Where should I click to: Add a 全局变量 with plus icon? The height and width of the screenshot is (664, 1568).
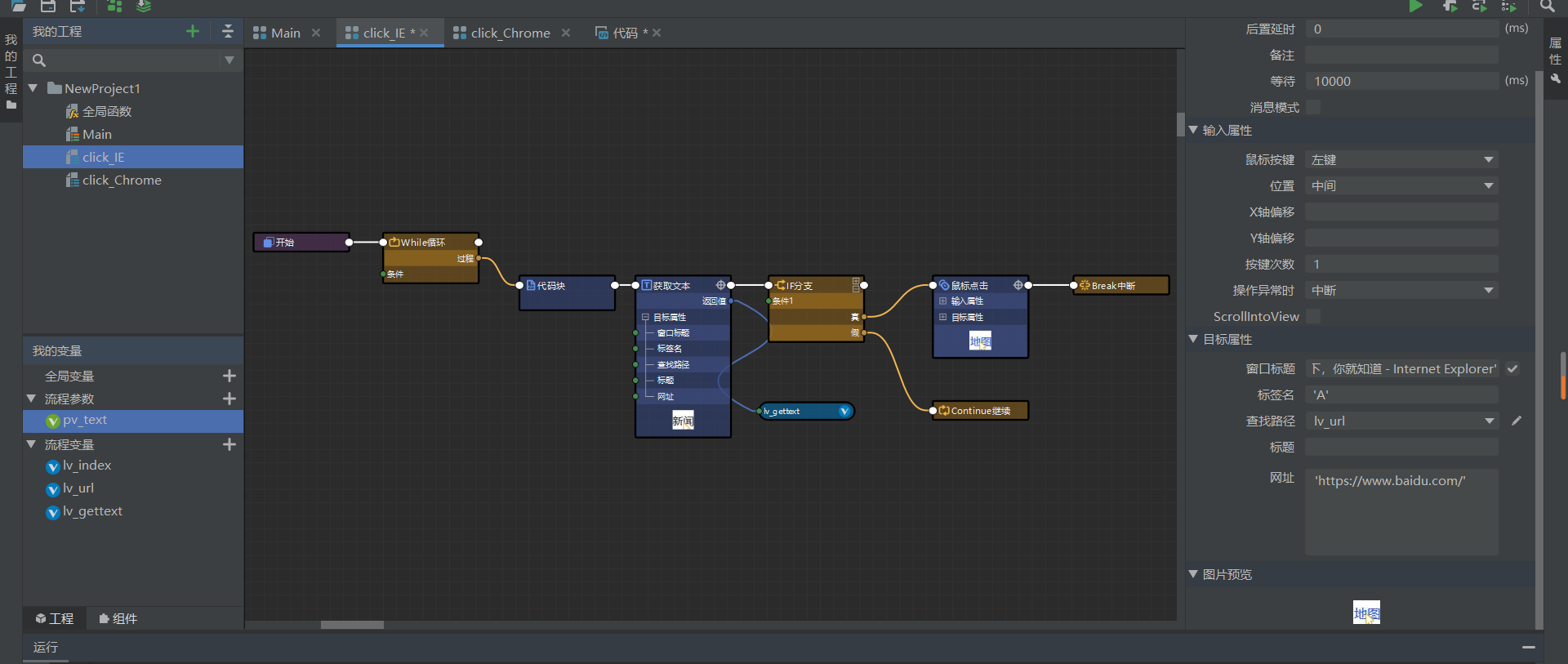229,376
